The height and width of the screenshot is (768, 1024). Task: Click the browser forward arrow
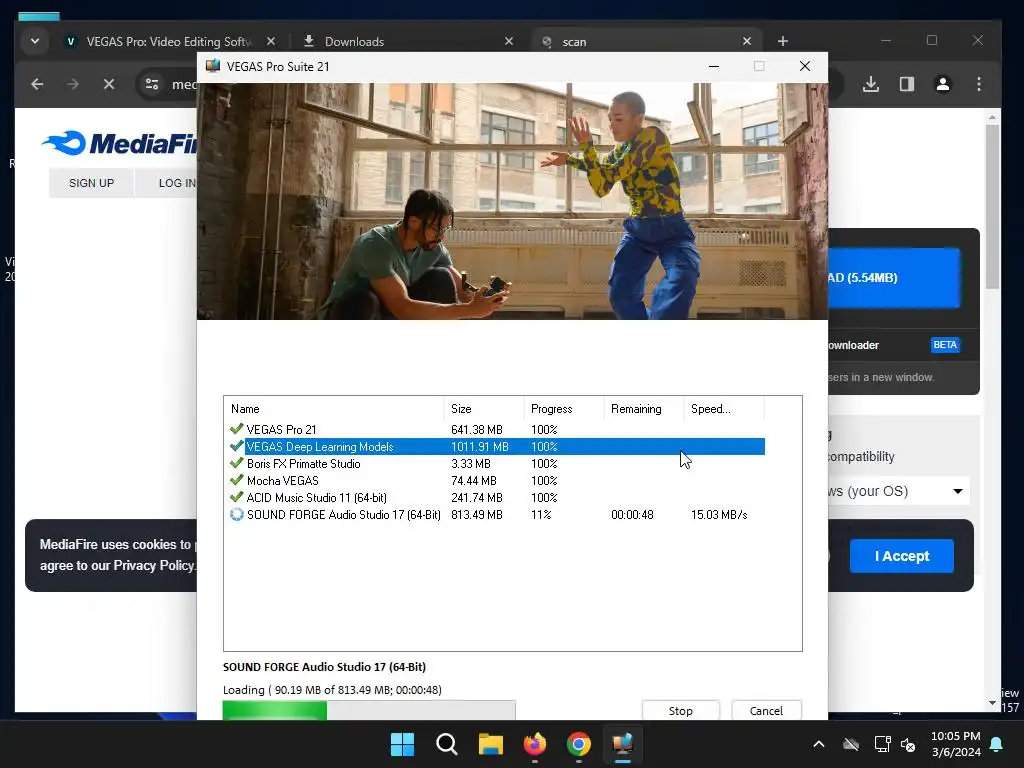tap(72, 84)
